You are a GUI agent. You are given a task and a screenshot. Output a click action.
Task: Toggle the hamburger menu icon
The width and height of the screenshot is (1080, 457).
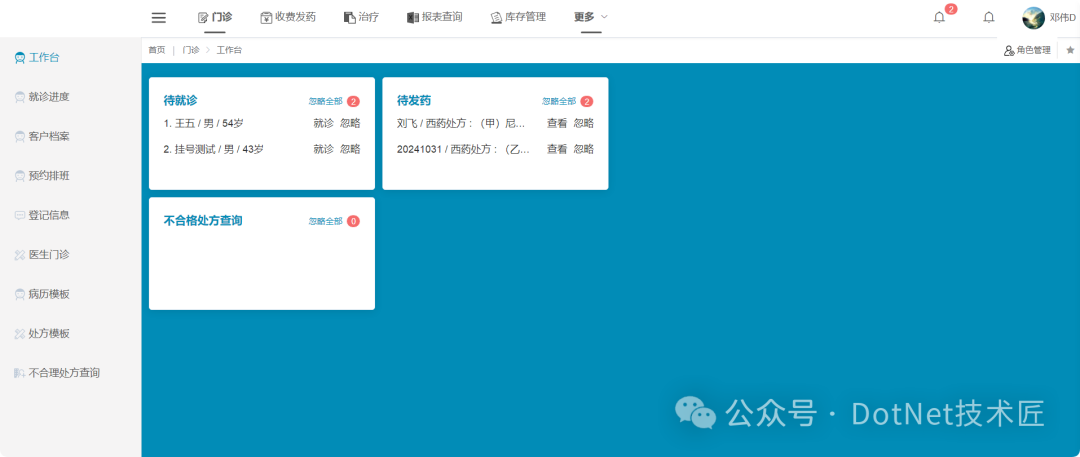tap(158, 17)
